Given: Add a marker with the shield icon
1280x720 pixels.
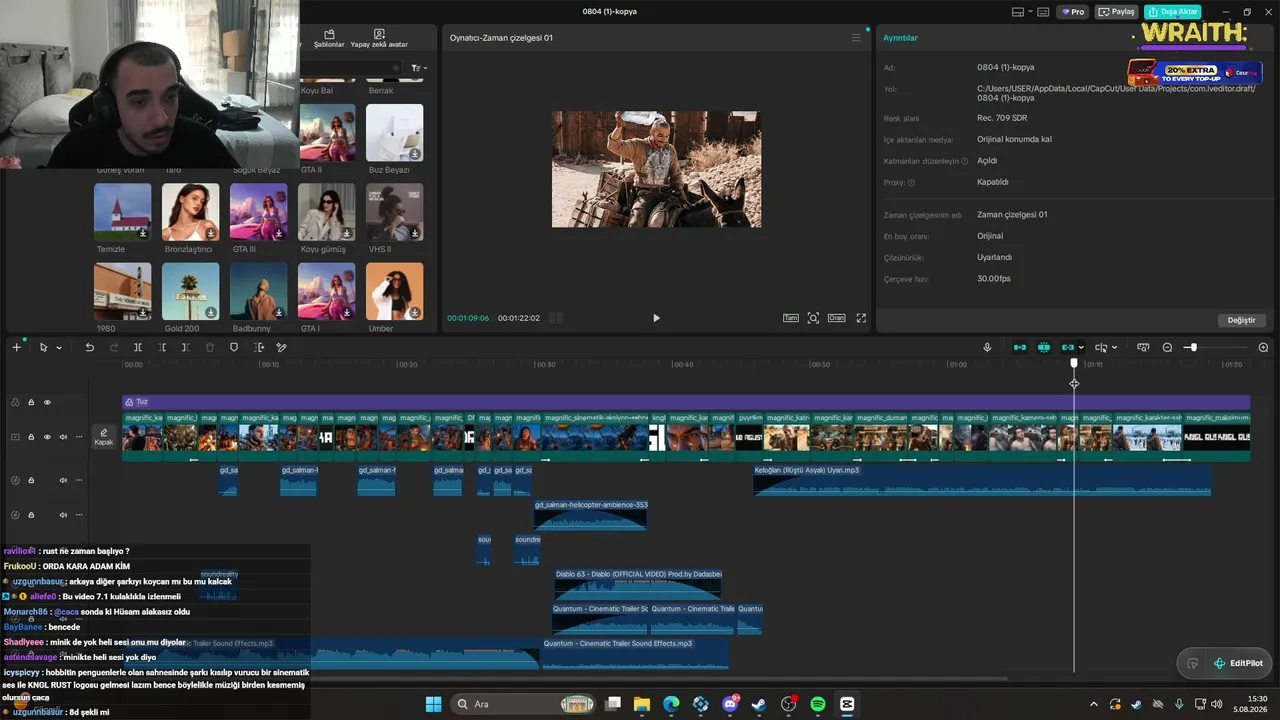Looking at the screenshot, I should point(234,347).
